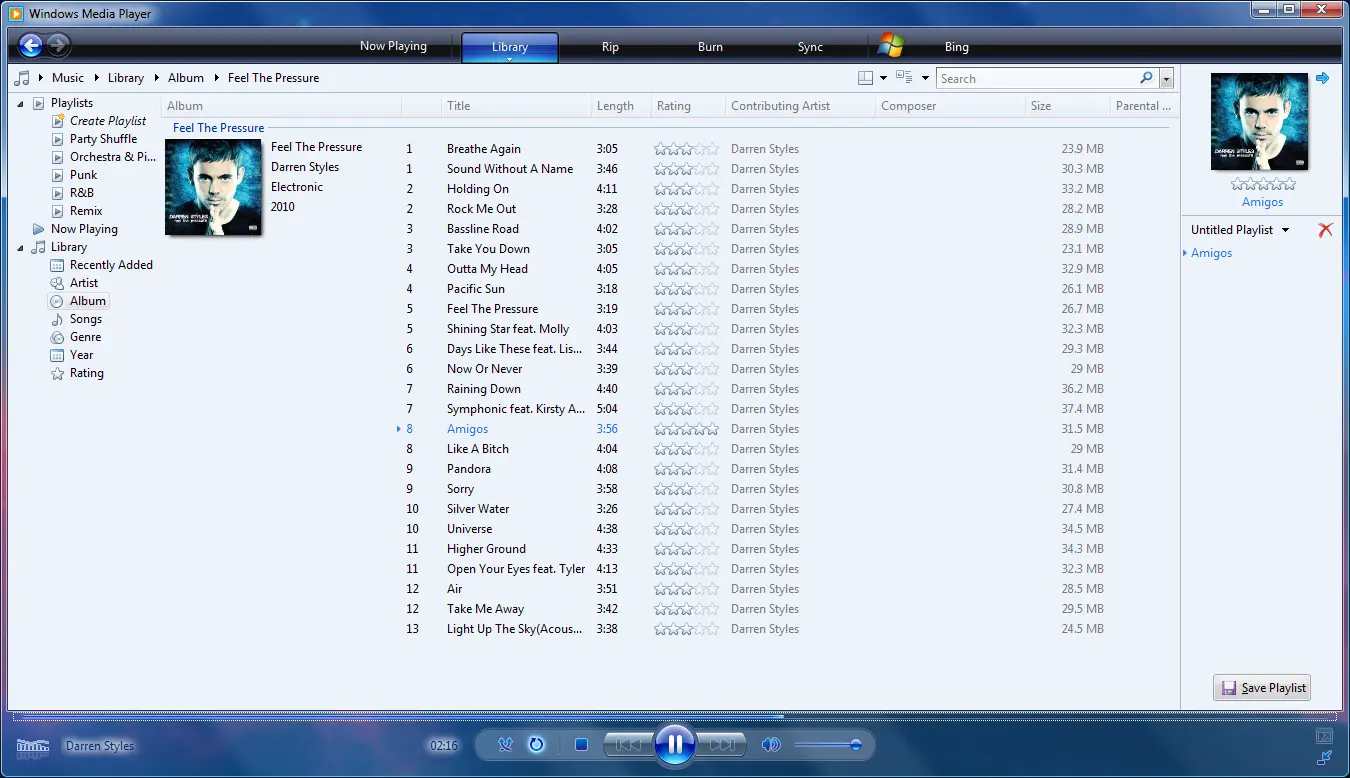
Task: Click the blue Back navigation arrow
Action: (30, 45)
